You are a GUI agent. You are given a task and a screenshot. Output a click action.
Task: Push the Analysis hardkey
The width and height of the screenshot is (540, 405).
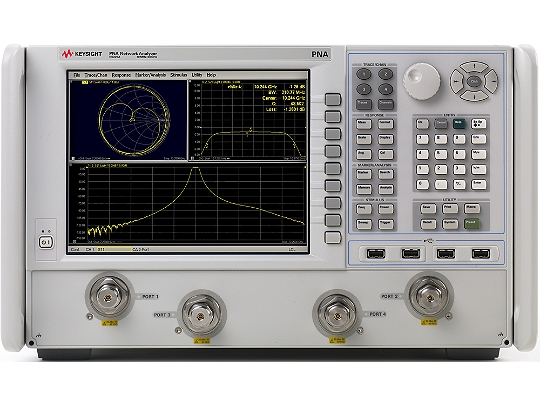coord(385,189)
